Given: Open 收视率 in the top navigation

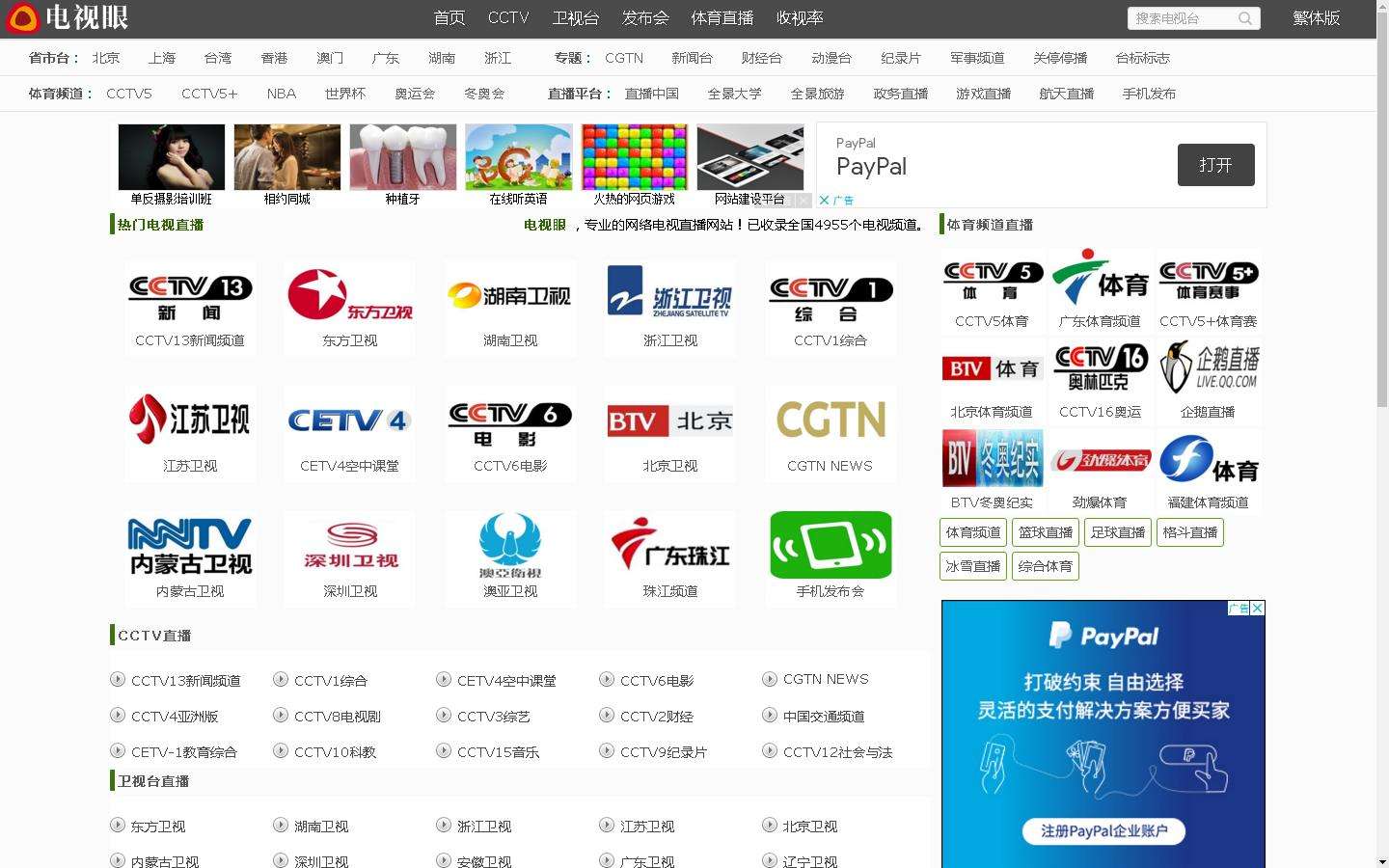Looking at the screenshot, I should 800,18.
